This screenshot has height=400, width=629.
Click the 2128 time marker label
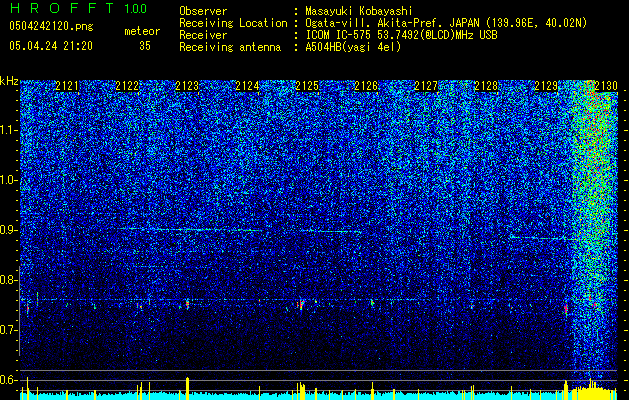[x=486, y=86]
